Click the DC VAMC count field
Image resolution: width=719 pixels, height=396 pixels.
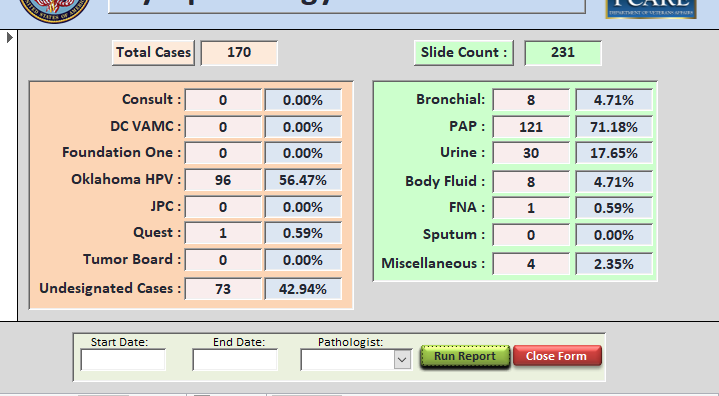point(223,126)
